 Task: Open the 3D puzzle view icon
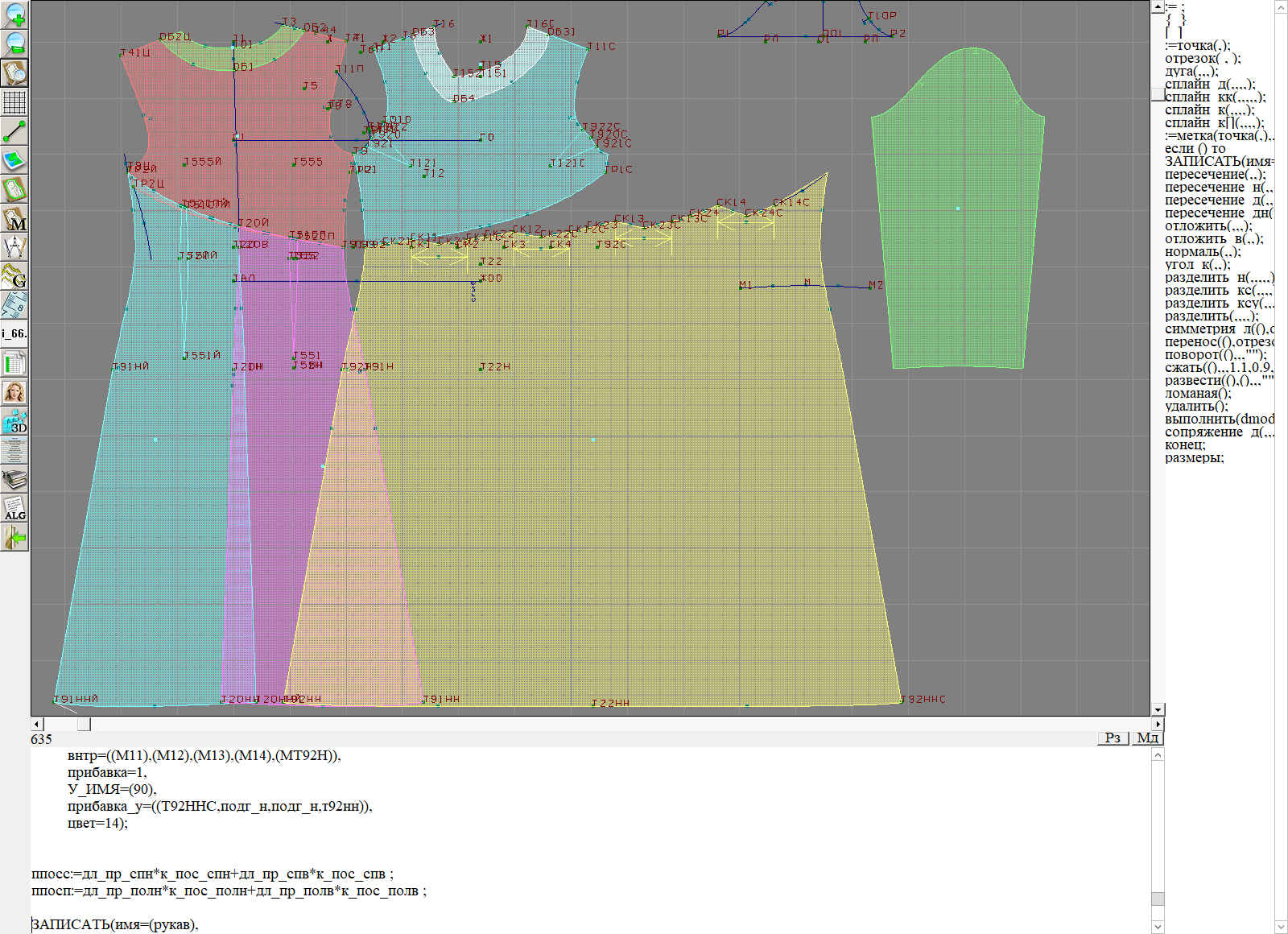pos(14,421)
